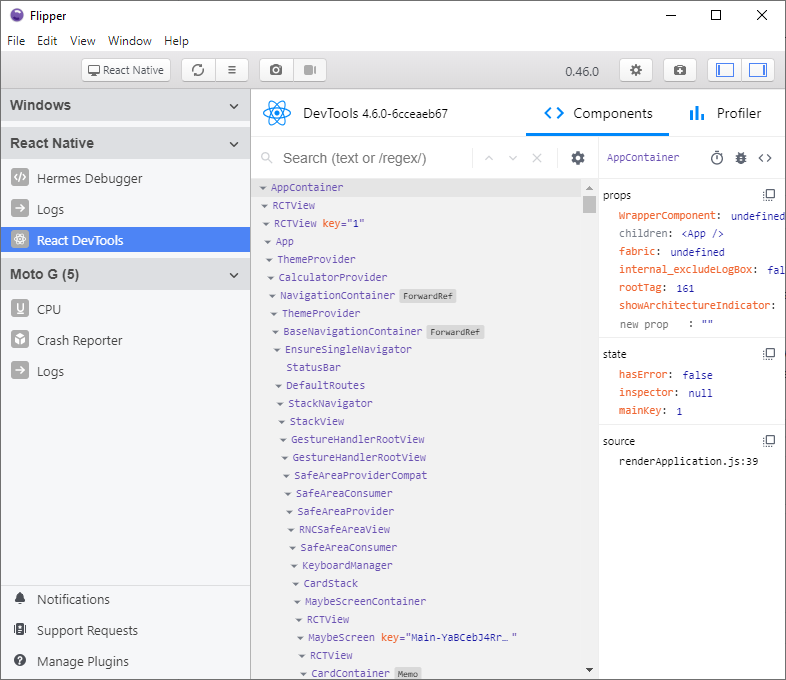
Task: Select the SafeAreaProviderCompat component
Action: coord(360,476)
